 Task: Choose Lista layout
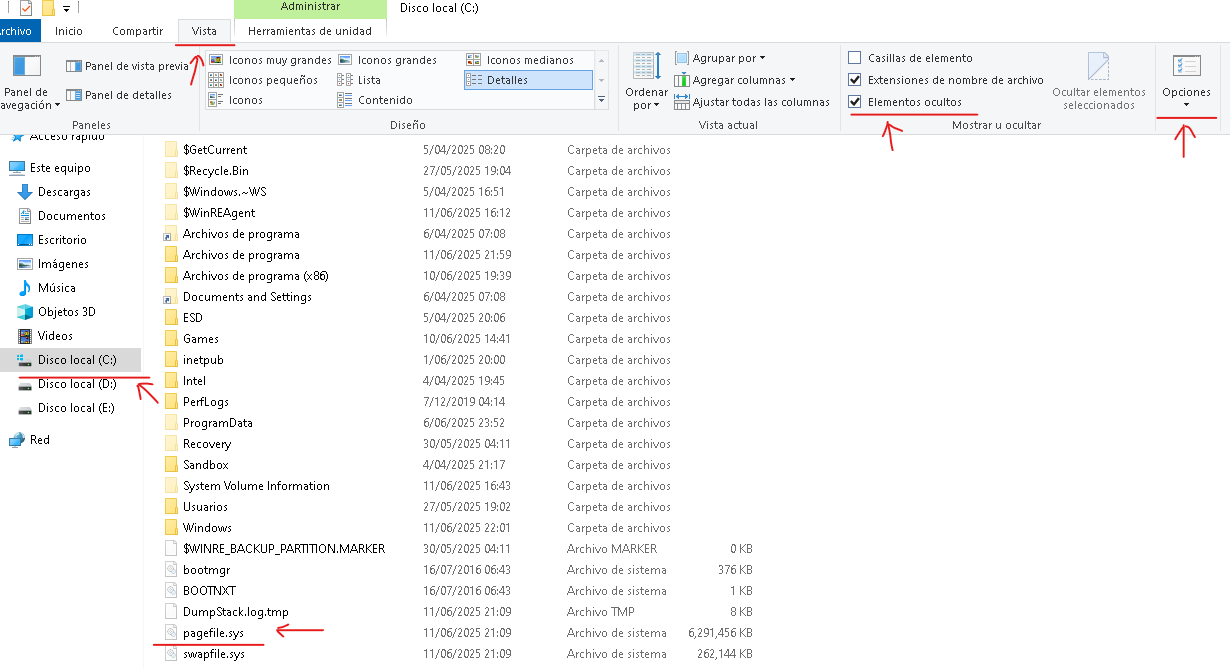pyautogui.click(x=359, y=80)
